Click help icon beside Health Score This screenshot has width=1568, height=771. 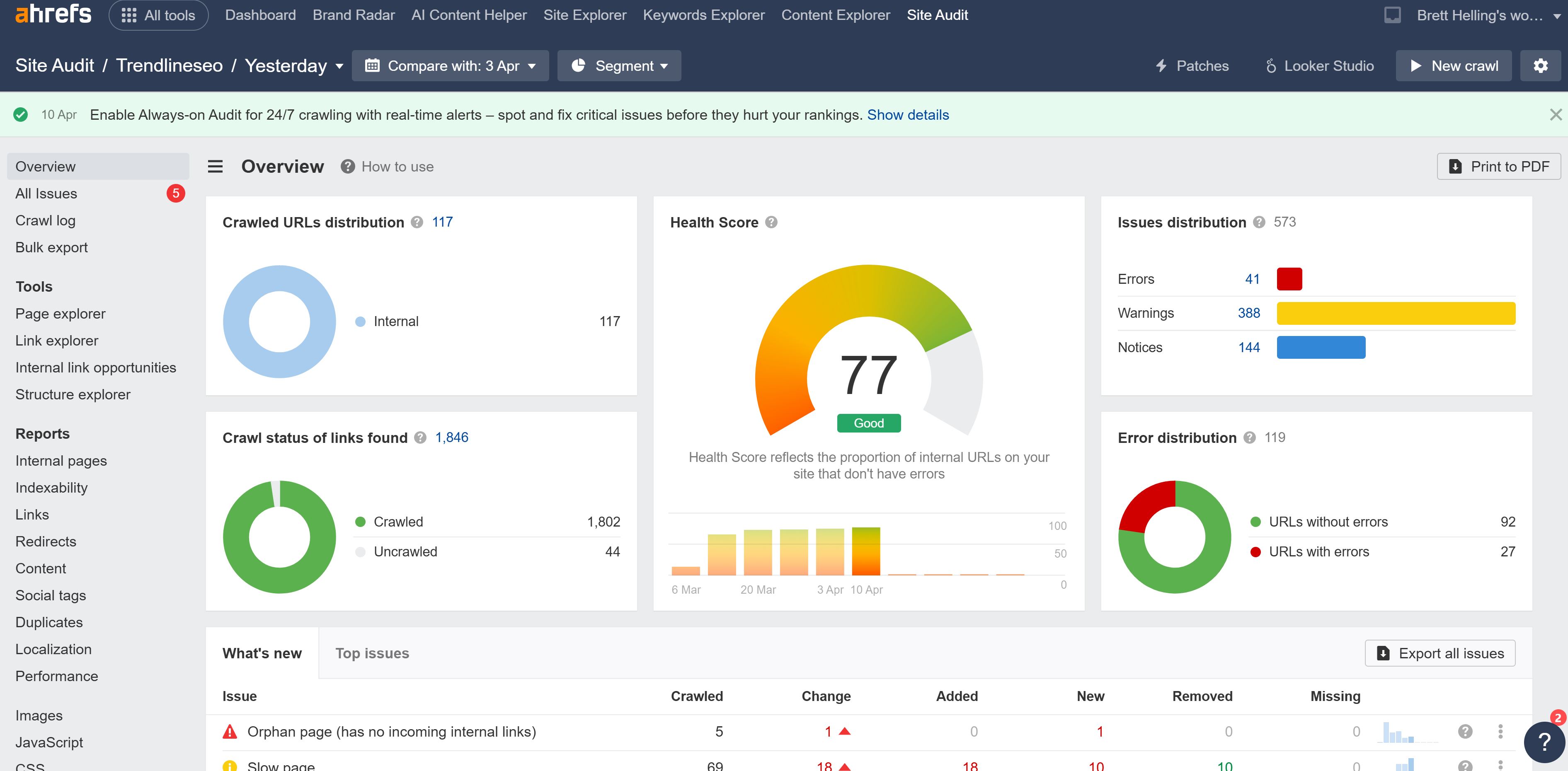pyautogui.click(x=771, y=222)
